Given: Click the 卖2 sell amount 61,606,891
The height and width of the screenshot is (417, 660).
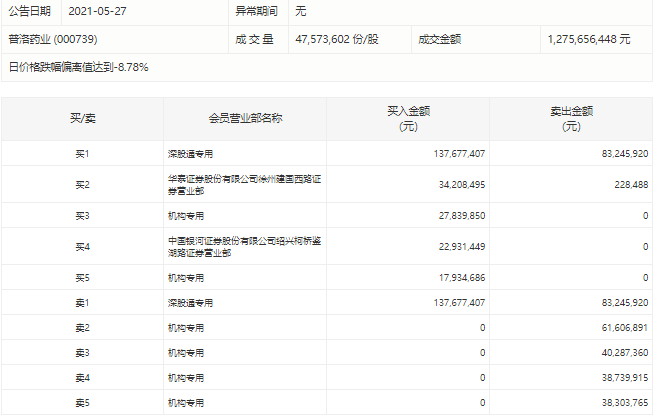Looking at the screenshot, I should coord(621,327).
